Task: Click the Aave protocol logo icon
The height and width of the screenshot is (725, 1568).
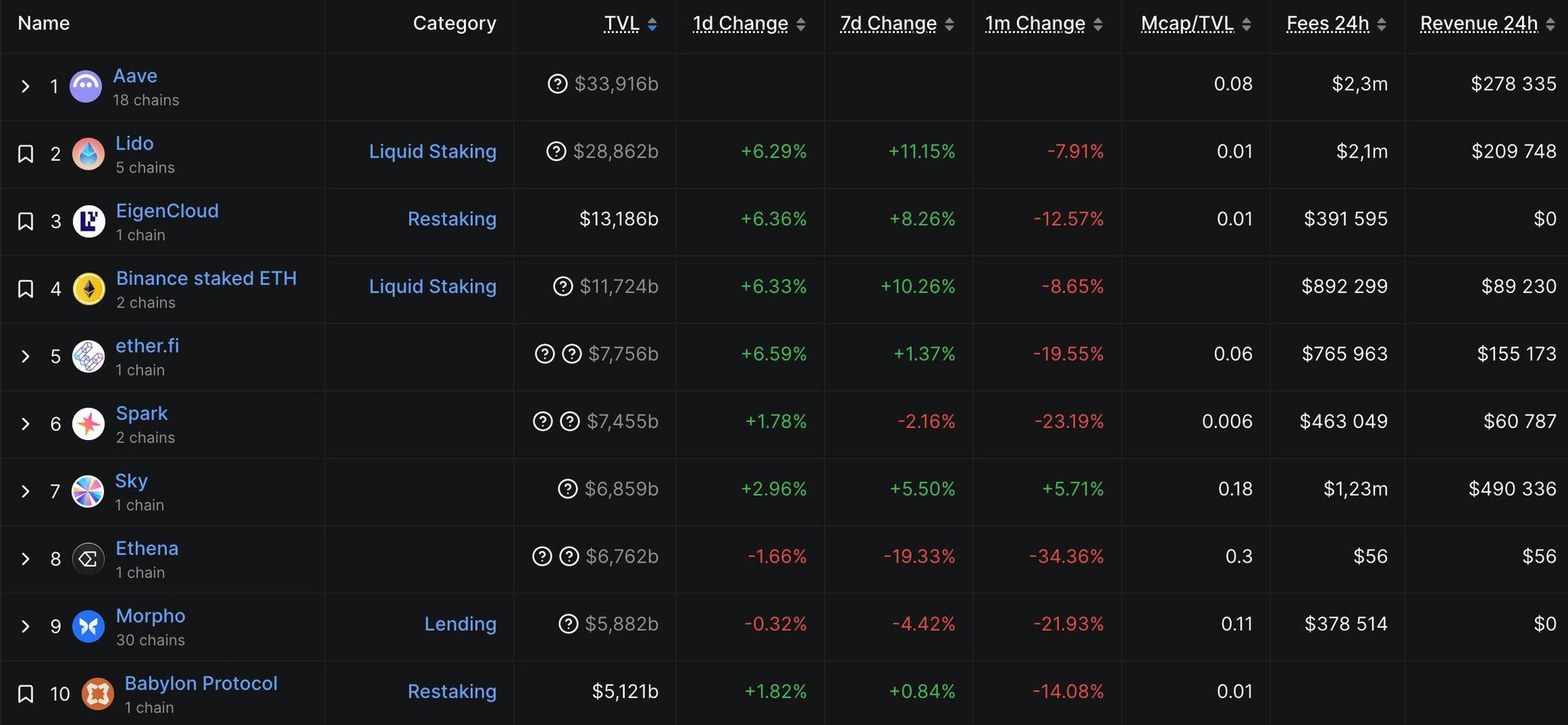Action: 86,87
